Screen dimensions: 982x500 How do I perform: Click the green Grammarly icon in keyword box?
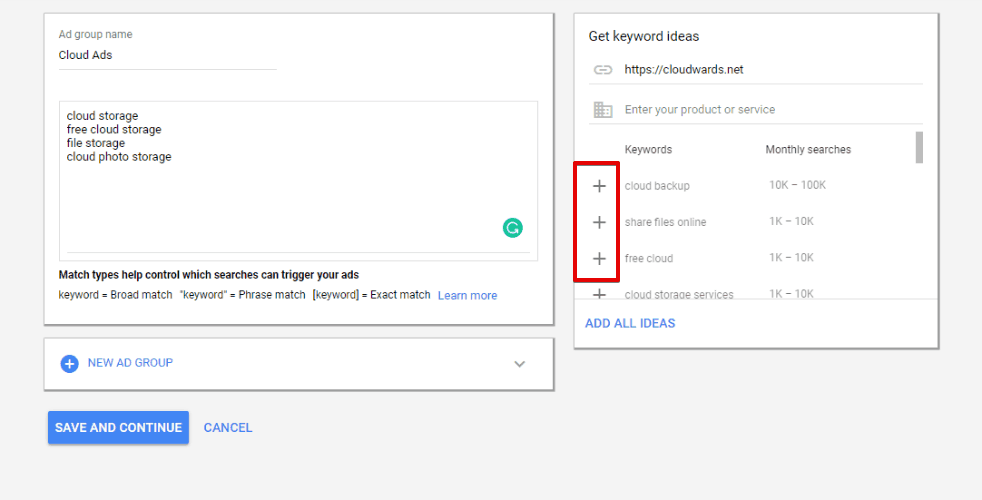(x=512, y=227)
